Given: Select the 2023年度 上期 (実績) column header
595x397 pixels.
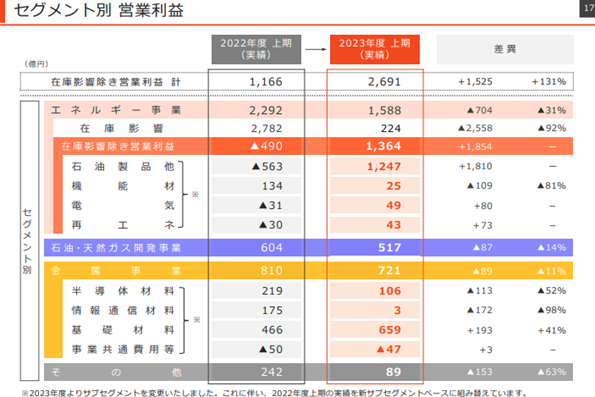Looking at the screenshot, I should [375, 49].
